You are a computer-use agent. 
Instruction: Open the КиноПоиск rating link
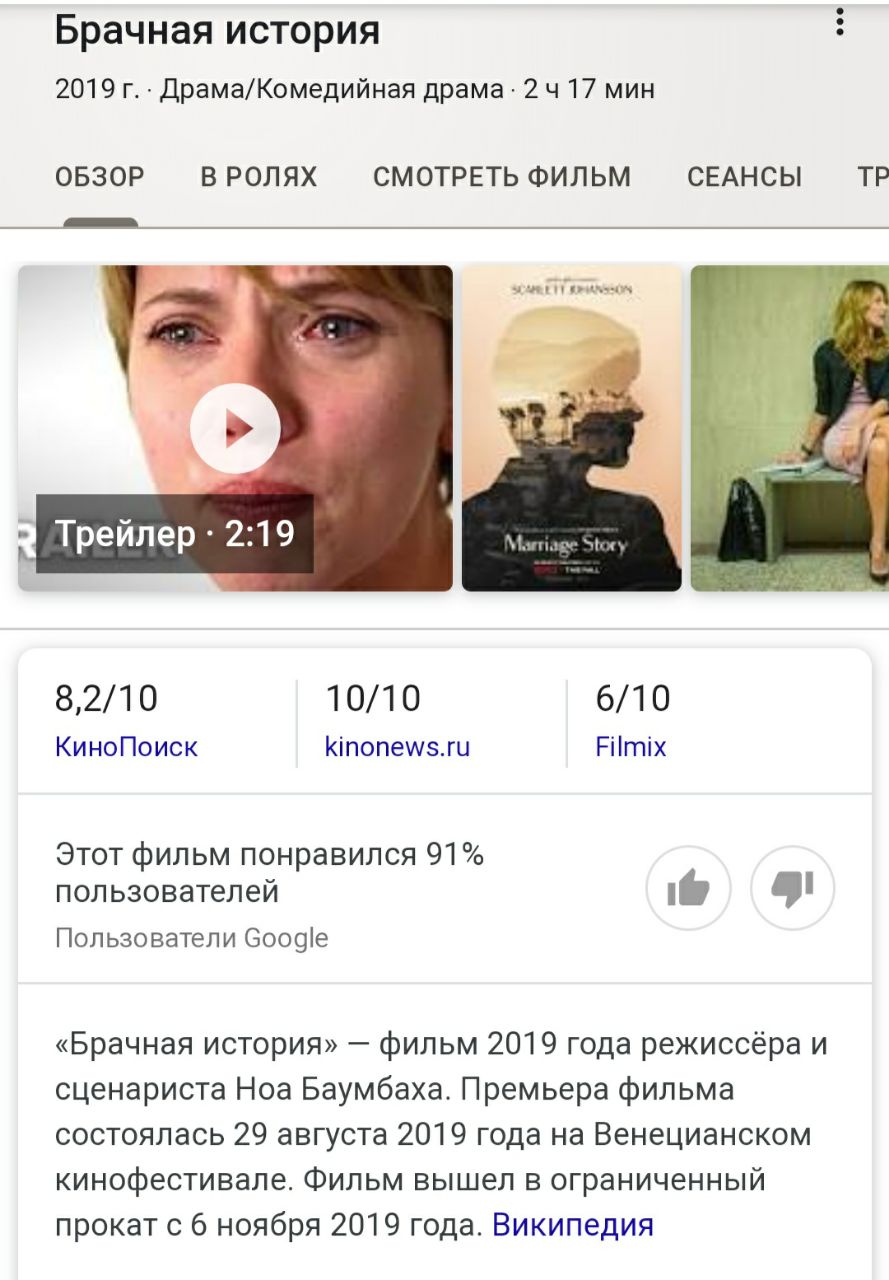tap(126, 747)
